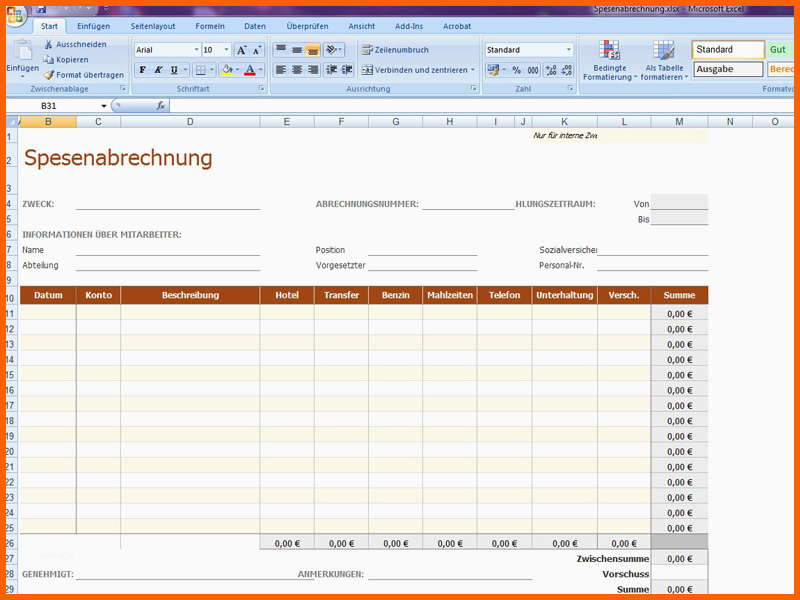
Task: Expand fill color dropdown arrow
Action: click(238, 70)
